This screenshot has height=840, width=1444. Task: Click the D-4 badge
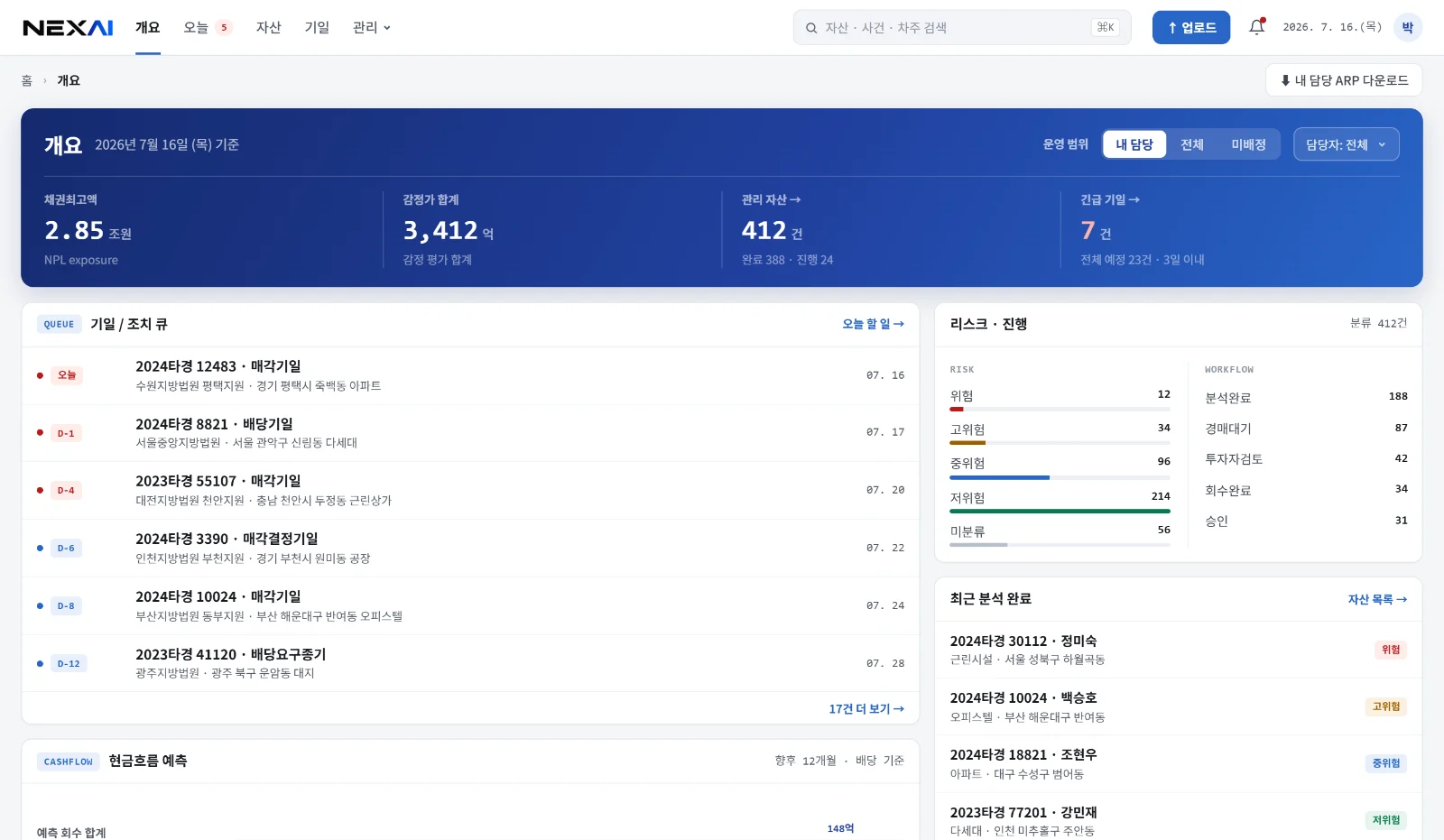(x=66, y=491)
